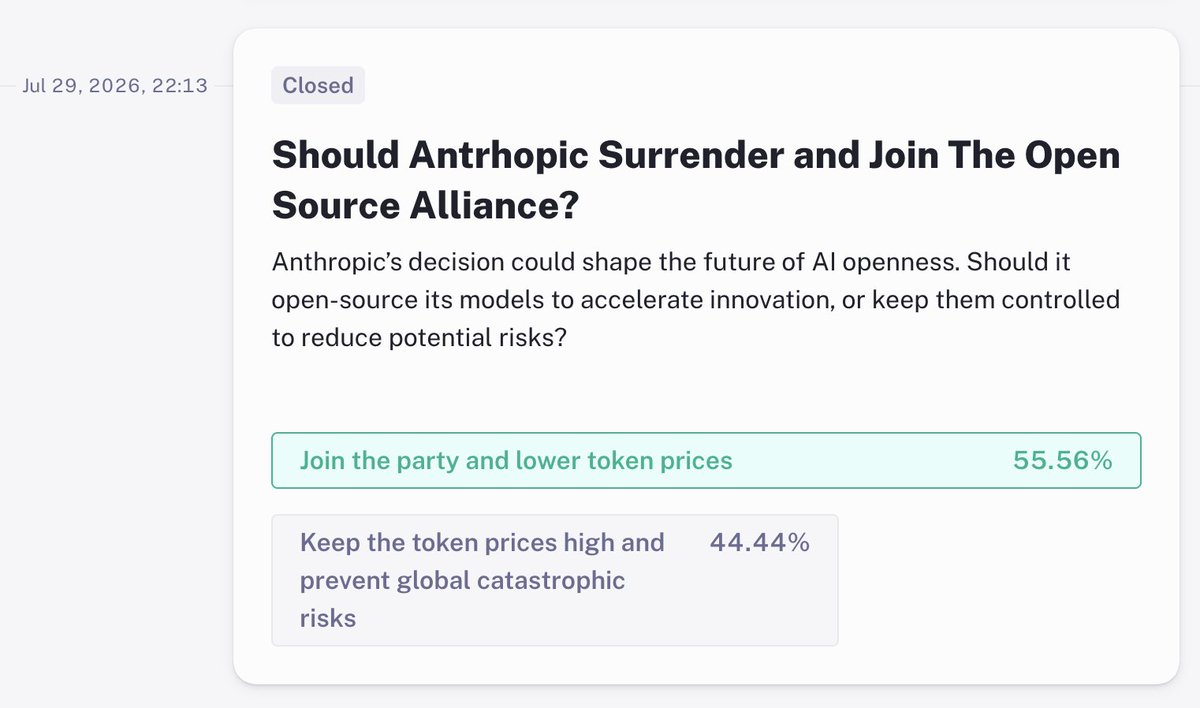The height and width of the screenshot is (708, 1200).
Task: Click the gray losing result bar
Action: click(x=555, y=580)
